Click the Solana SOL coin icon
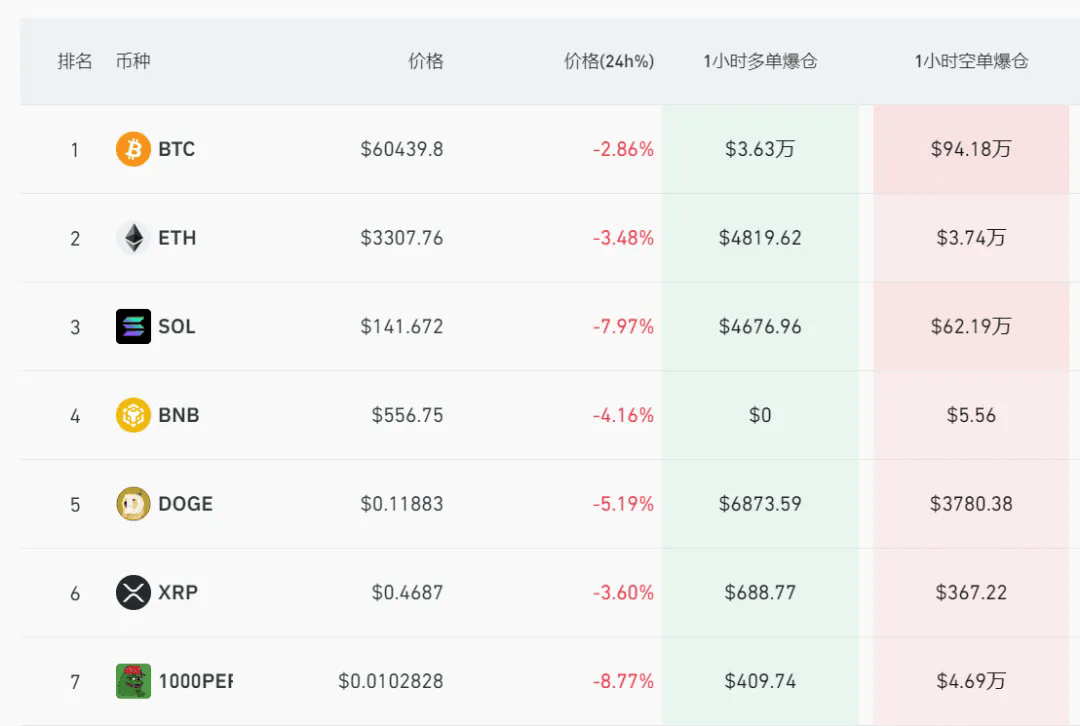This screenshot has height=726, width=1080. (133, 326)
